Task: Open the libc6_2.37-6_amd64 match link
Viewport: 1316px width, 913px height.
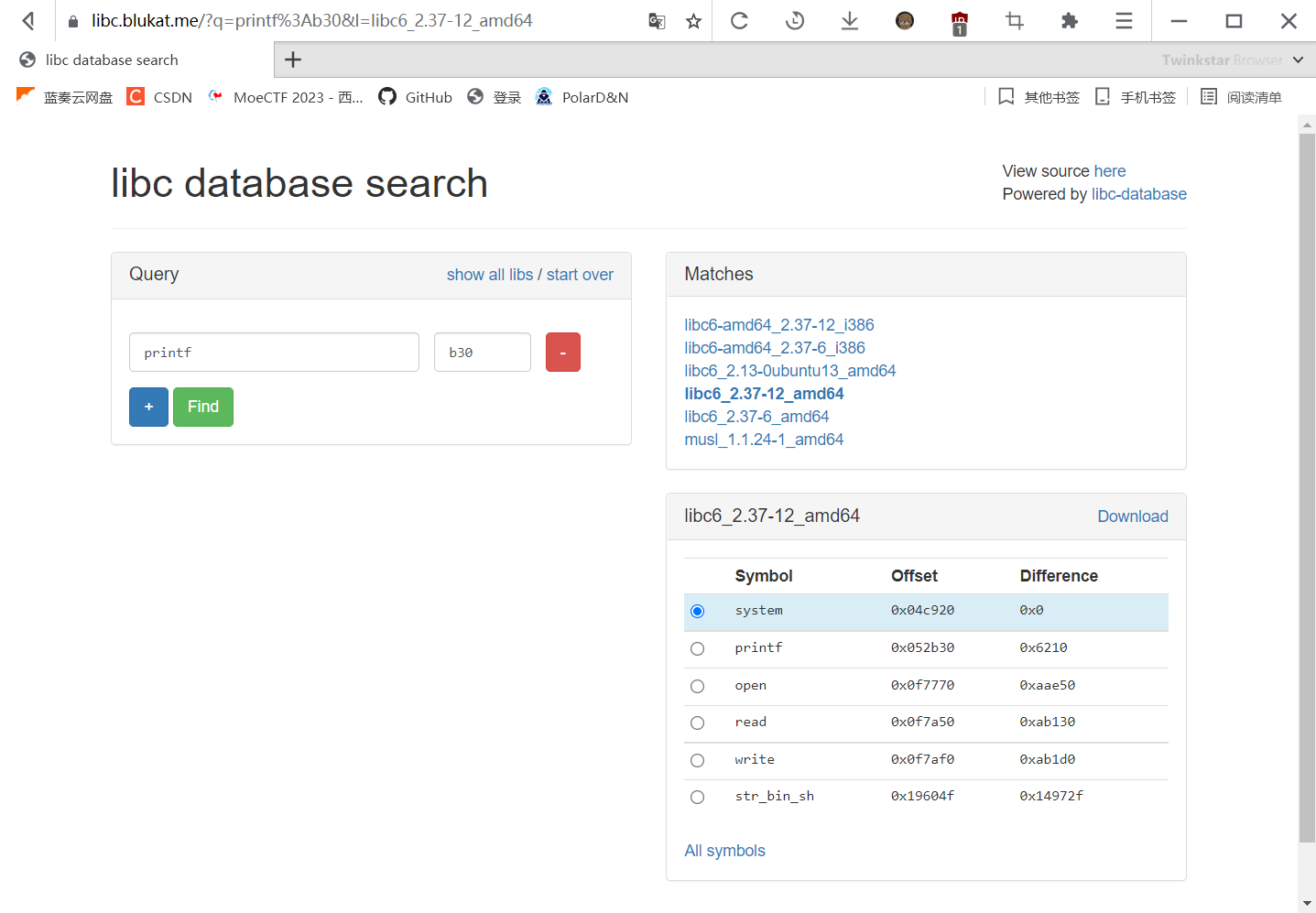Action: pyautogui.click(x=756, y=417)
